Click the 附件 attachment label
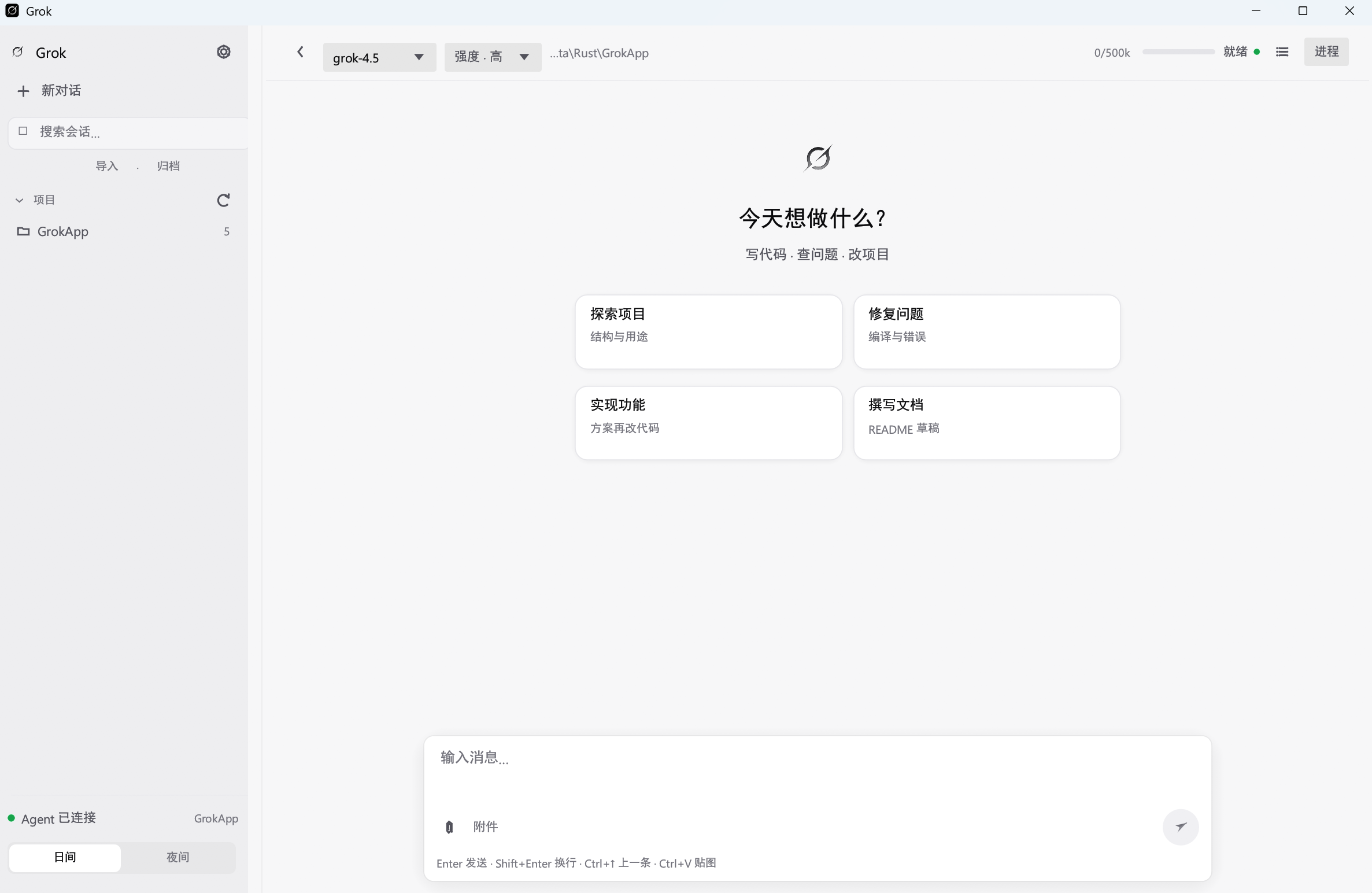 click(485, 827)
